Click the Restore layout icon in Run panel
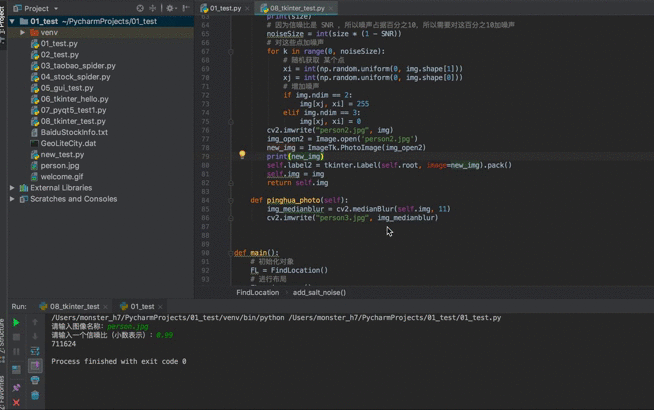Viewport: 654px width, 410px height. (x=16, y=370)
